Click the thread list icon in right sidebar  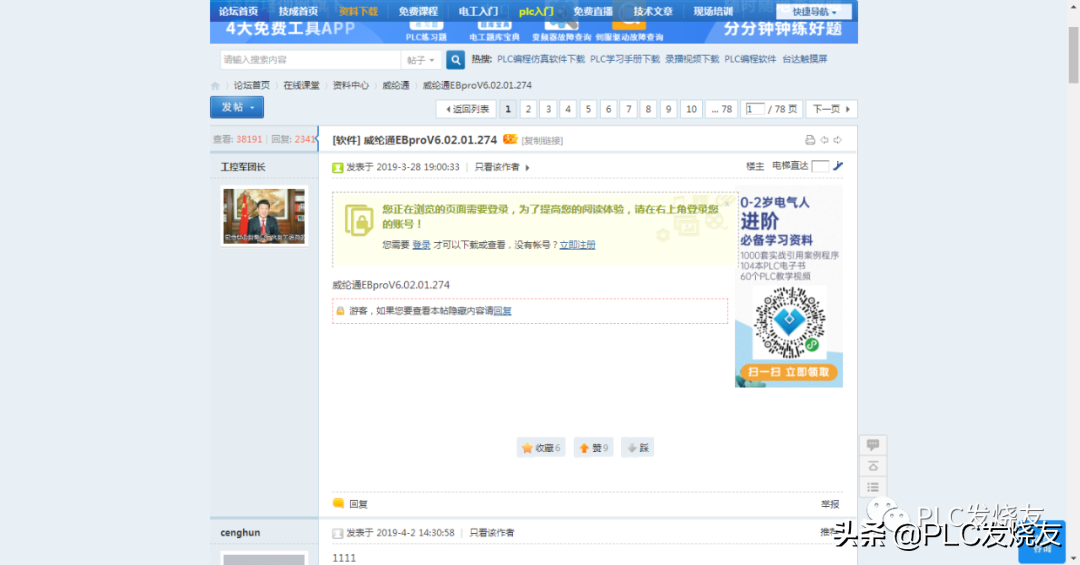[873, 488]
